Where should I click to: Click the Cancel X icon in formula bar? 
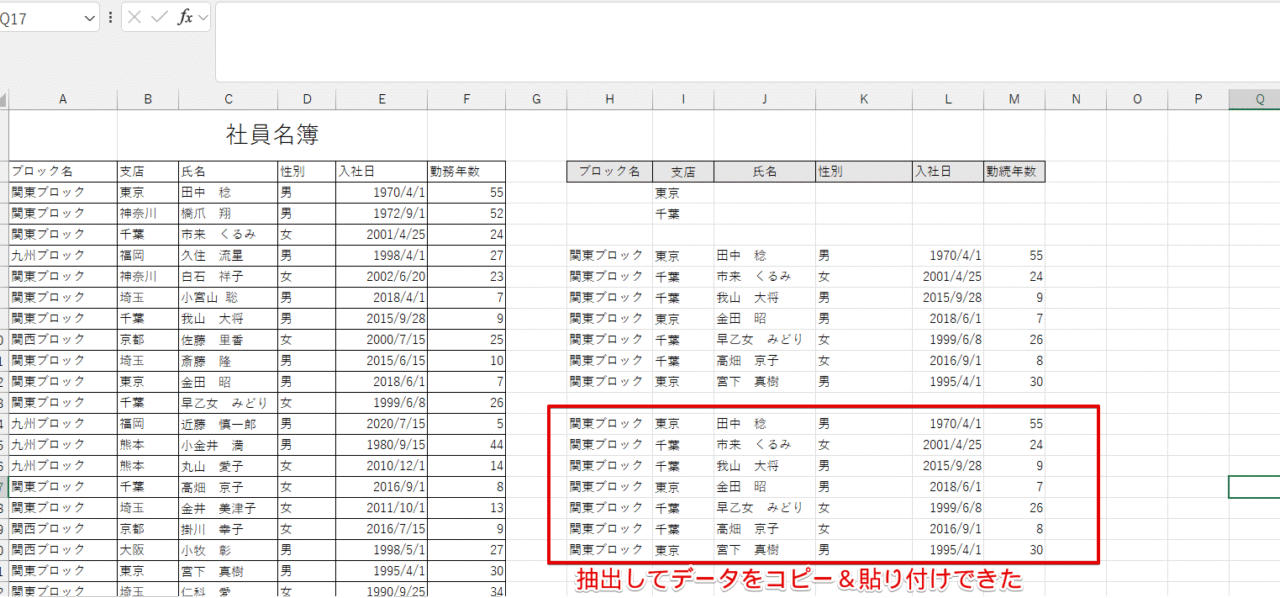click(135, 17)
